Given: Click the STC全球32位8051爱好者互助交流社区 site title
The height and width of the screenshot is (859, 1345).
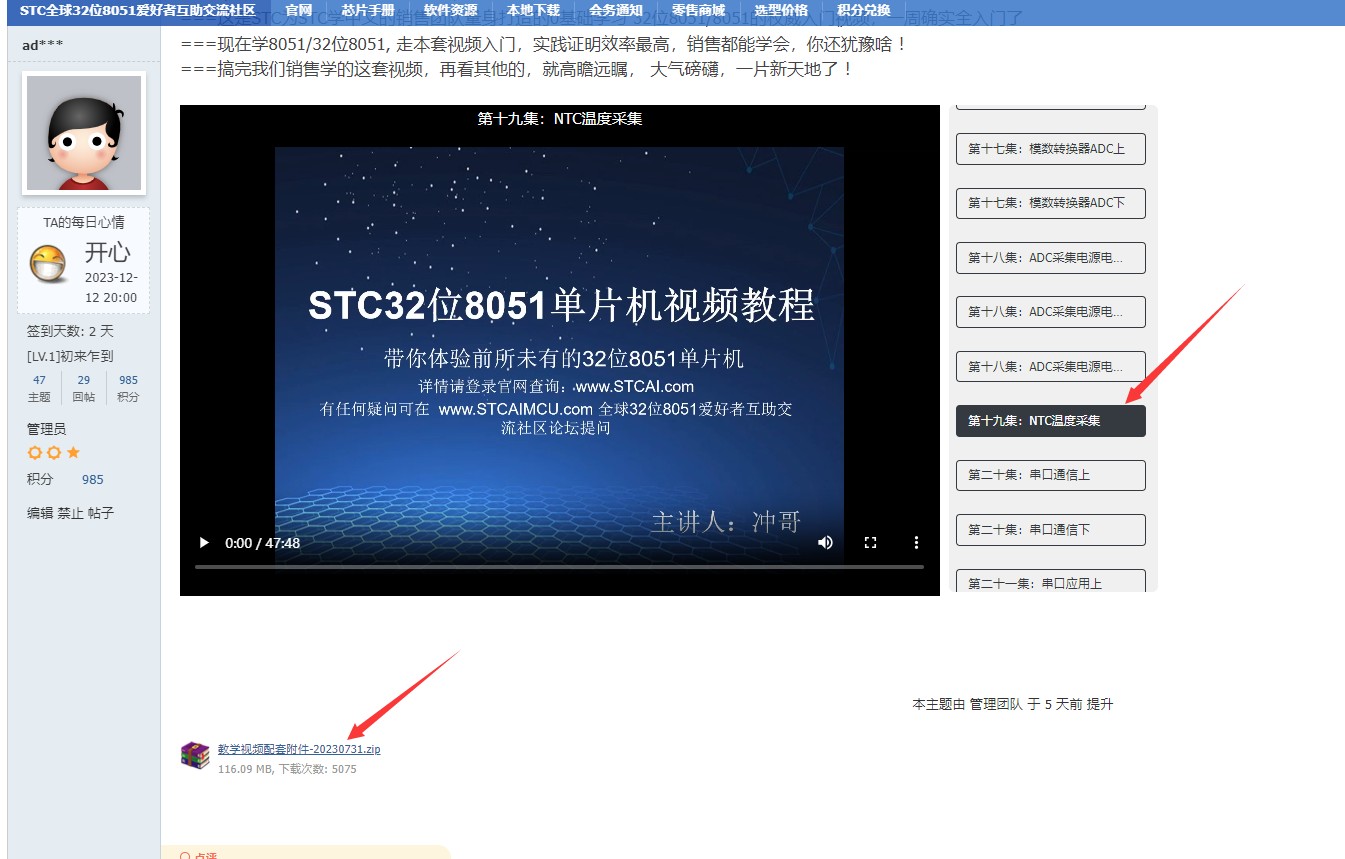Looking at the screenshot, I should (138, 10).
